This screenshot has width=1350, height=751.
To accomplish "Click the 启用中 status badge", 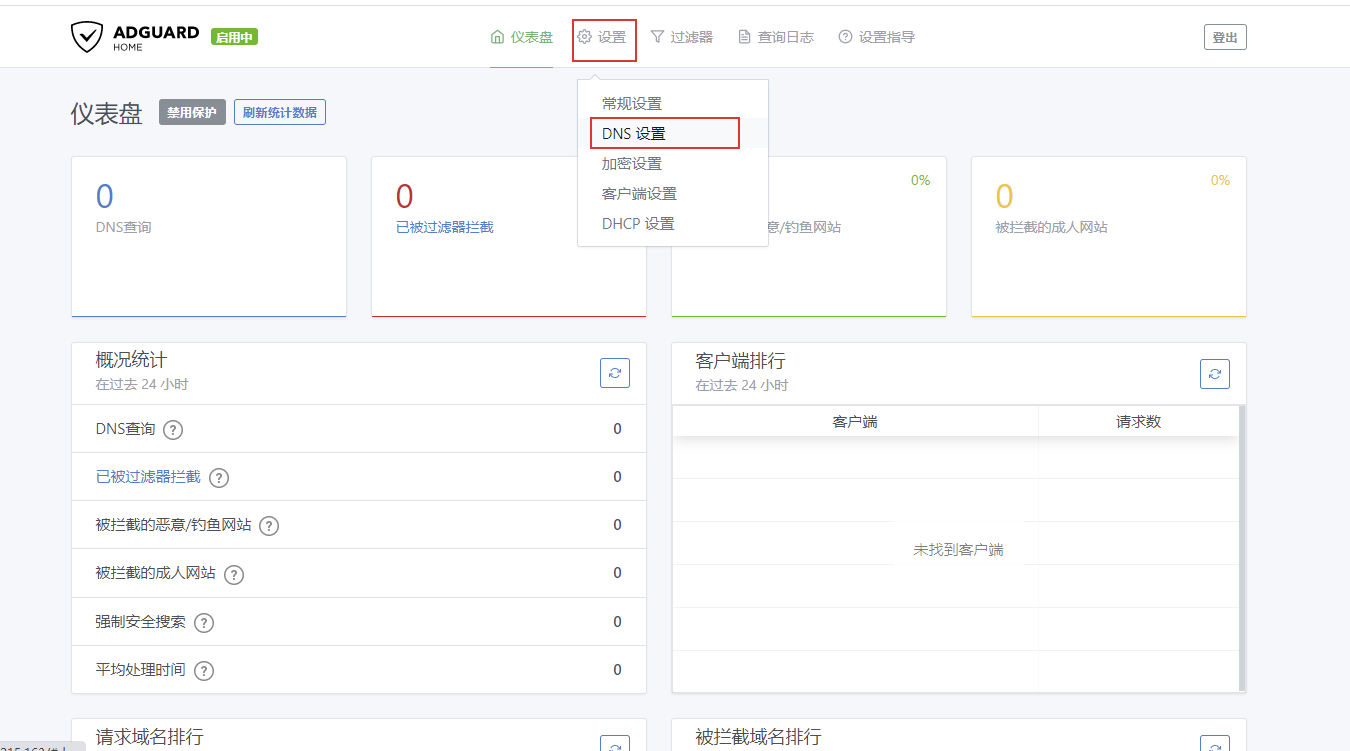I will [234, 37].
